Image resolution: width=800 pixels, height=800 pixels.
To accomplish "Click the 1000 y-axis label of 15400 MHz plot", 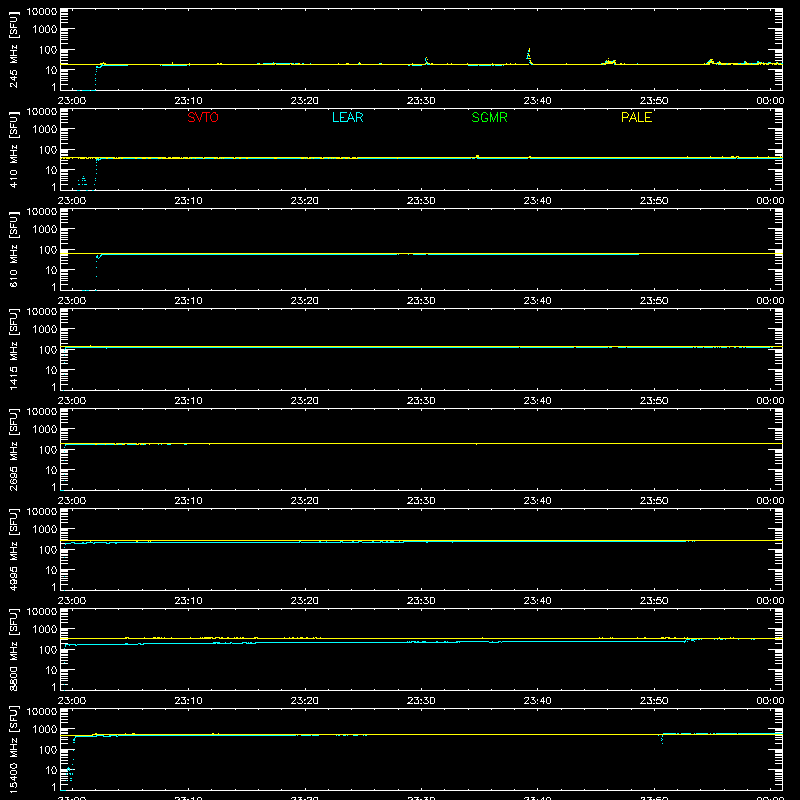I will tap(45, 730).
